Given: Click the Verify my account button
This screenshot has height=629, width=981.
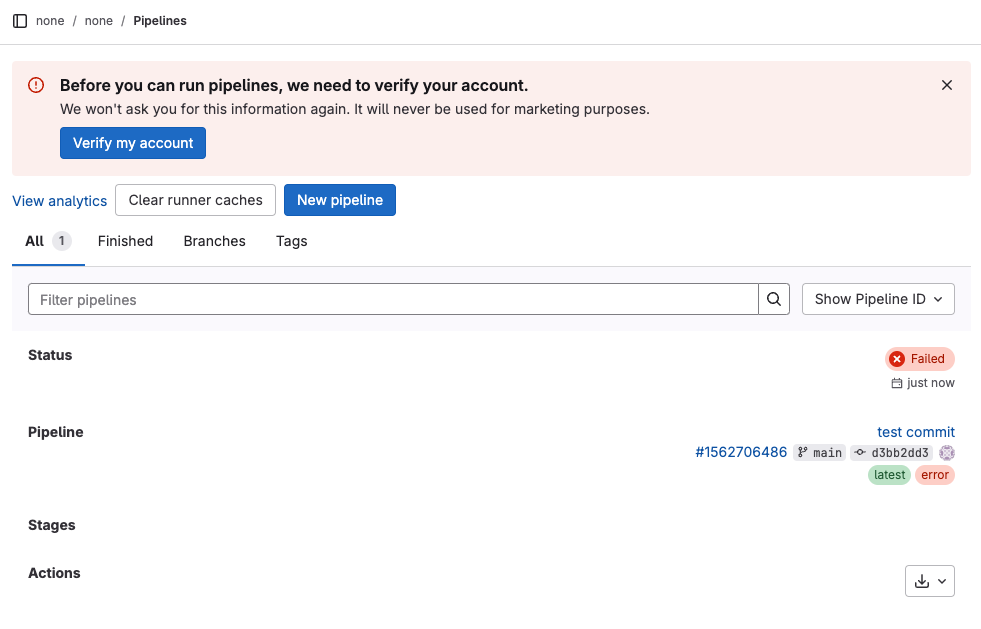Looking at the screenshot, I should click(x=133, y=143).
